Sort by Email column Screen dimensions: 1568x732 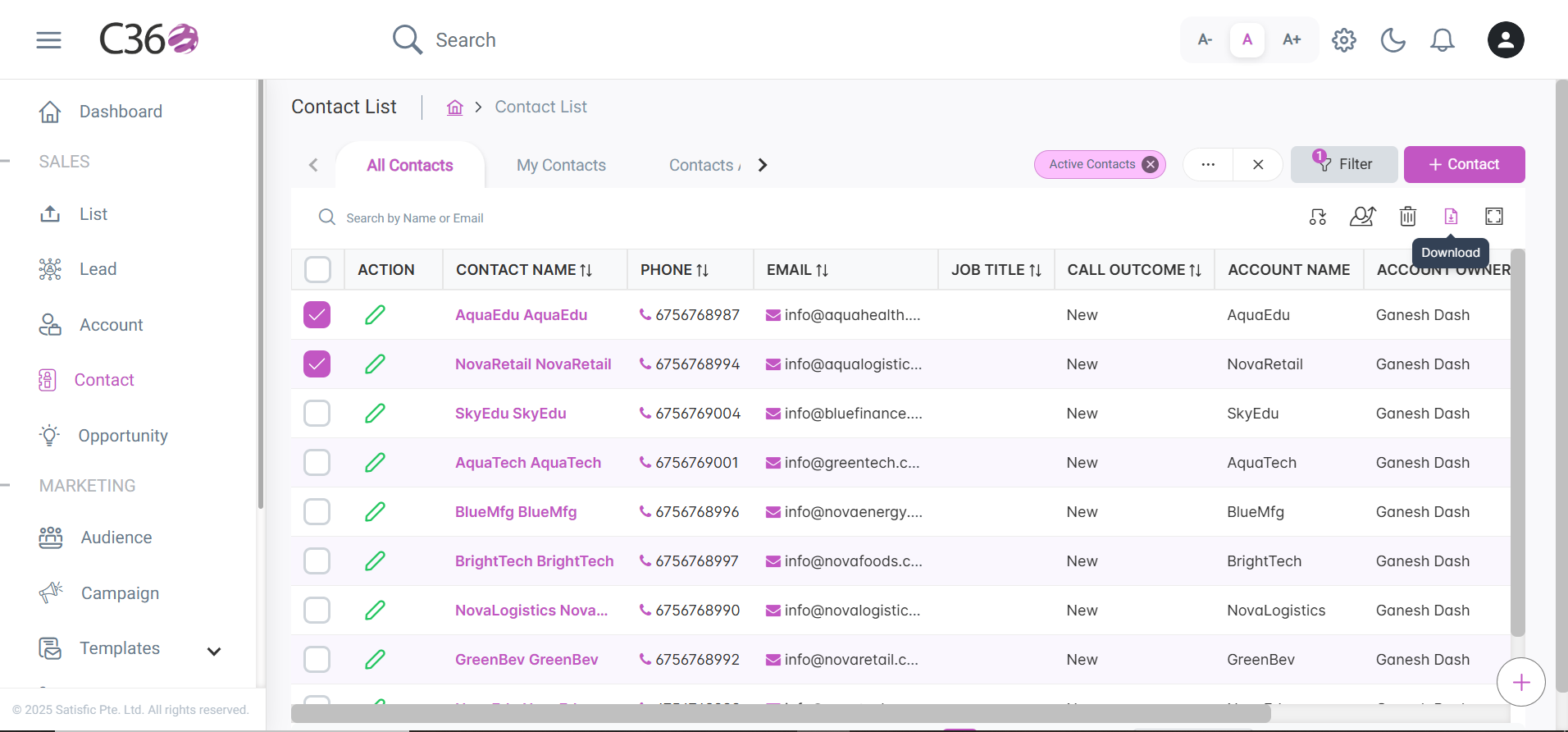coord(822,270)
